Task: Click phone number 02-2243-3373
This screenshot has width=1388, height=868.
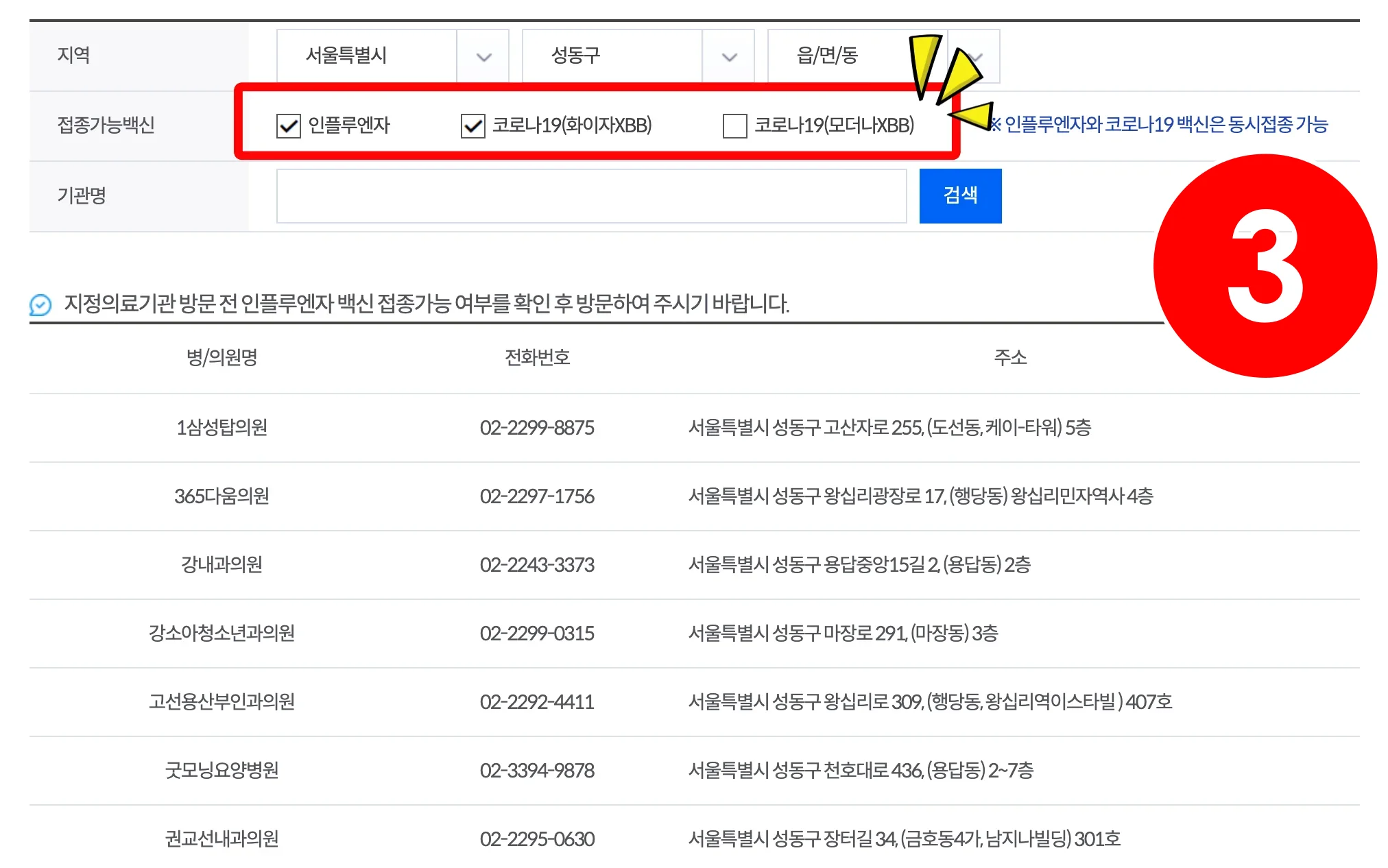Action: 537,565
